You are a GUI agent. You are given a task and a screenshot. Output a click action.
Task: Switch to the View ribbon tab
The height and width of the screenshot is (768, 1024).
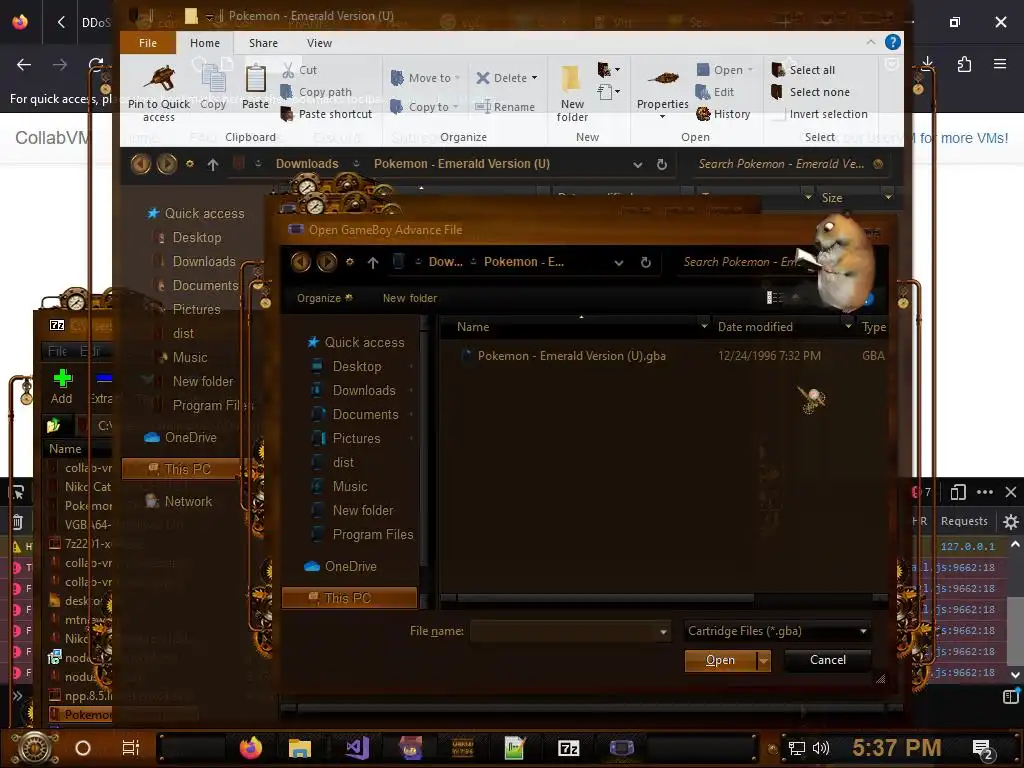[319, 43]
